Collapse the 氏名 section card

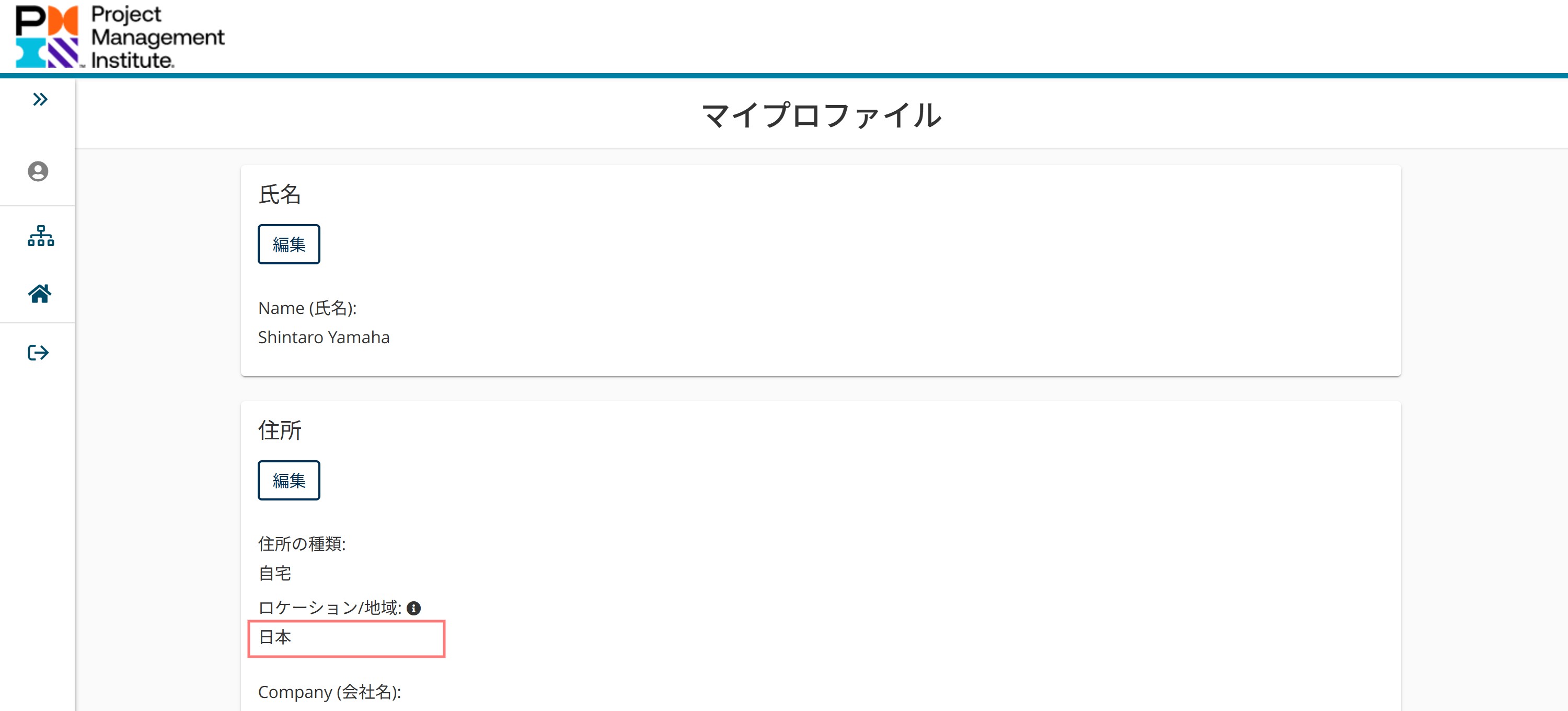pyautogui.click(x=281, y=195)
